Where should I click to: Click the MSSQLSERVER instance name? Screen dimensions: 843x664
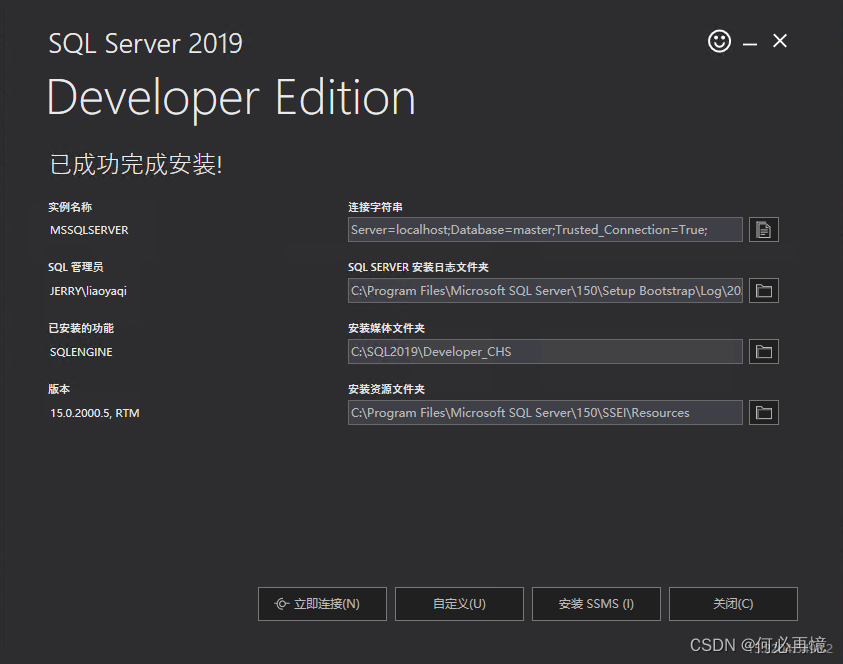click(x=89, y=230)
